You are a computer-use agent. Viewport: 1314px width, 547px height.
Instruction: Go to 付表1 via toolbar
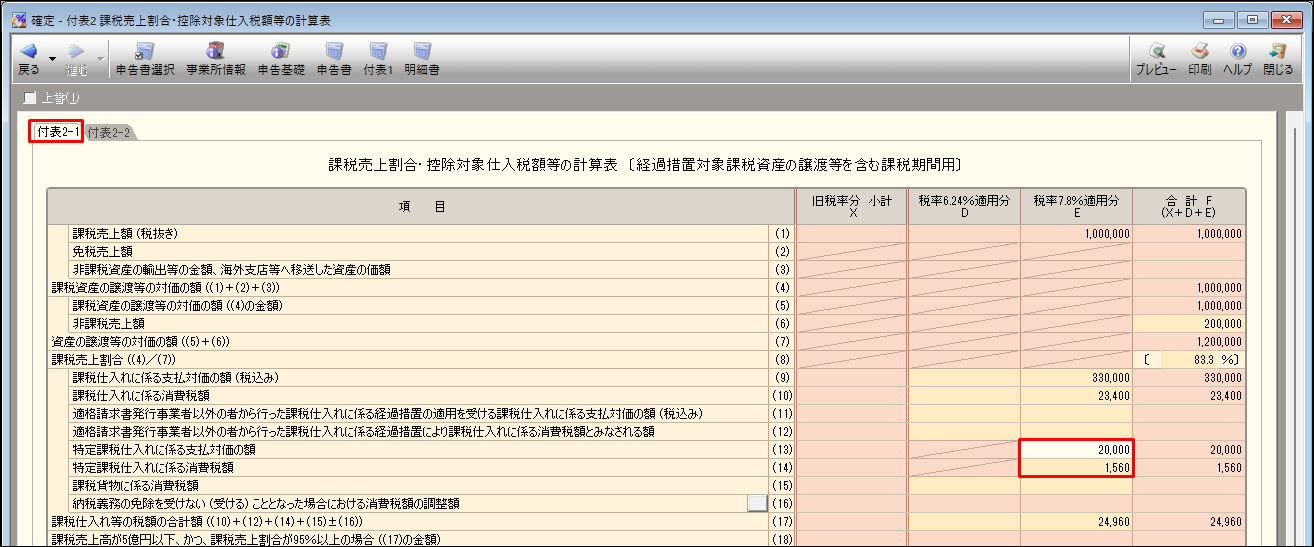[x=377, y=52]
